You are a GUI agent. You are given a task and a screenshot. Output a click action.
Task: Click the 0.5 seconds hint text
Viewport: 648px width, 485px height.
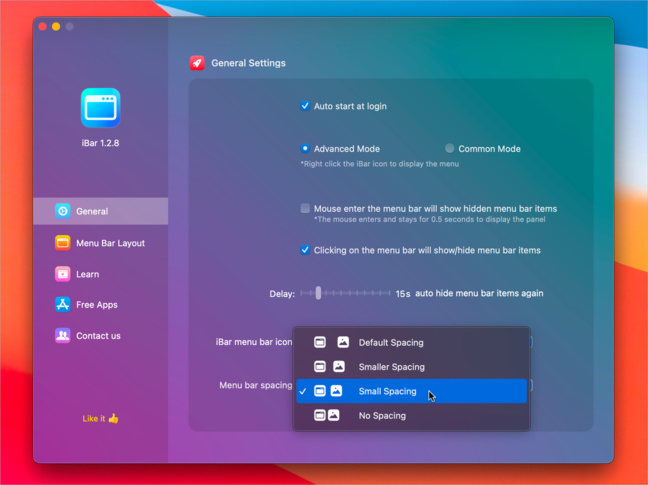[x=429, y=219]
